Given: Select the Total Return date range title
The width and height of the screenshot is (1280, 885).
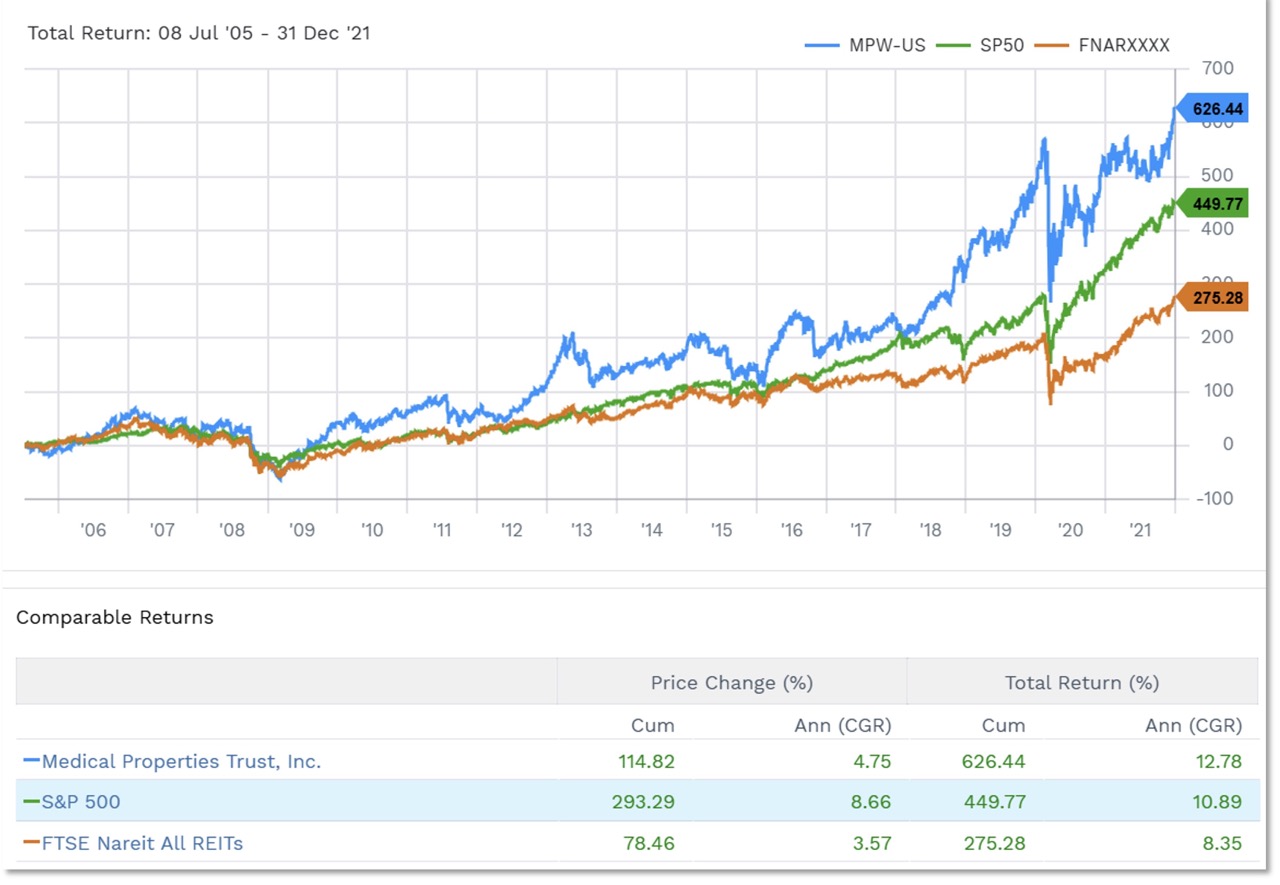Looking at the screenshot, I should (x=199, y=33).
